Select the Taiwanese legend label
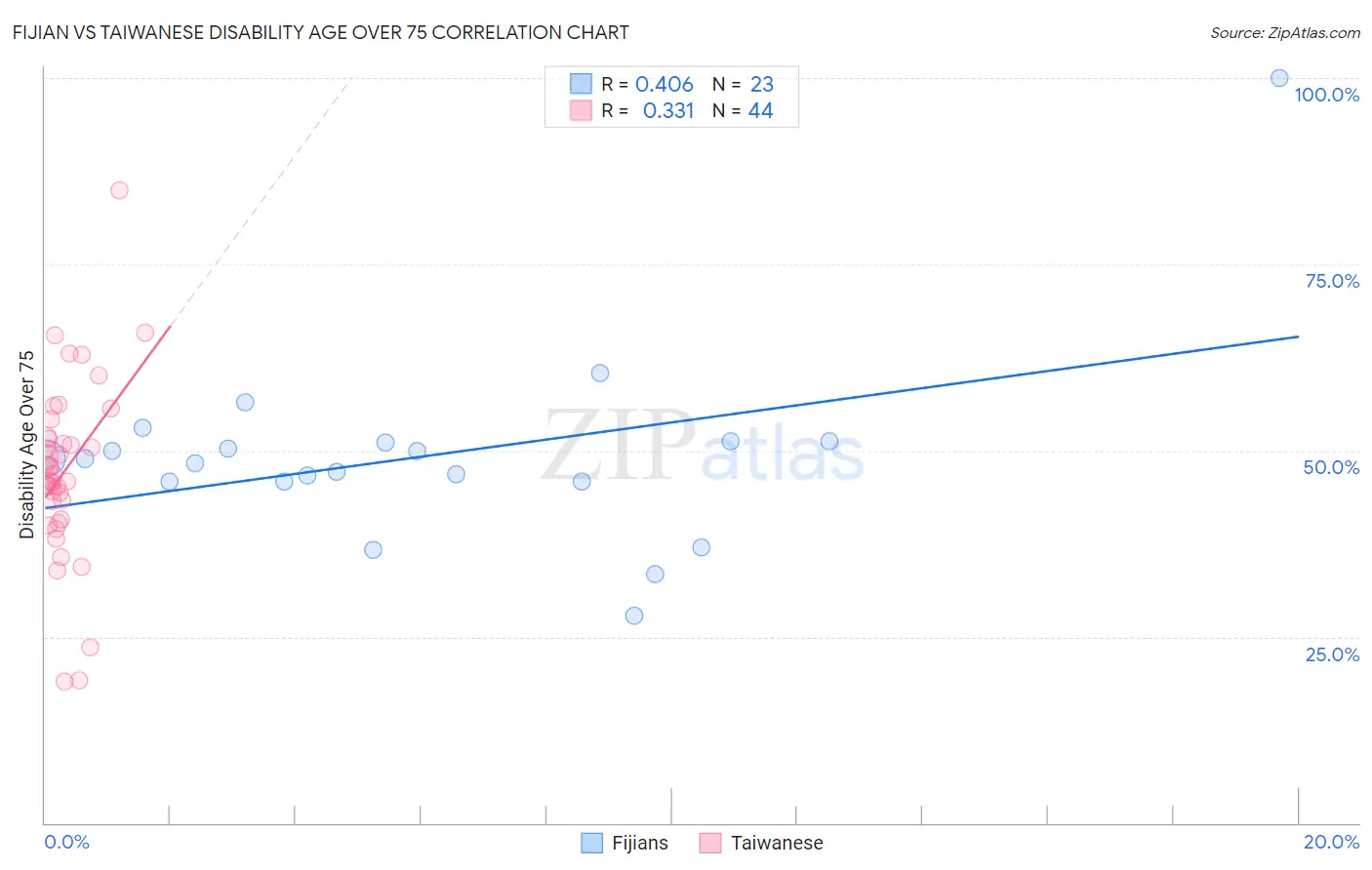This screenshot has width=1372, height=870. [x=777, y=843]
